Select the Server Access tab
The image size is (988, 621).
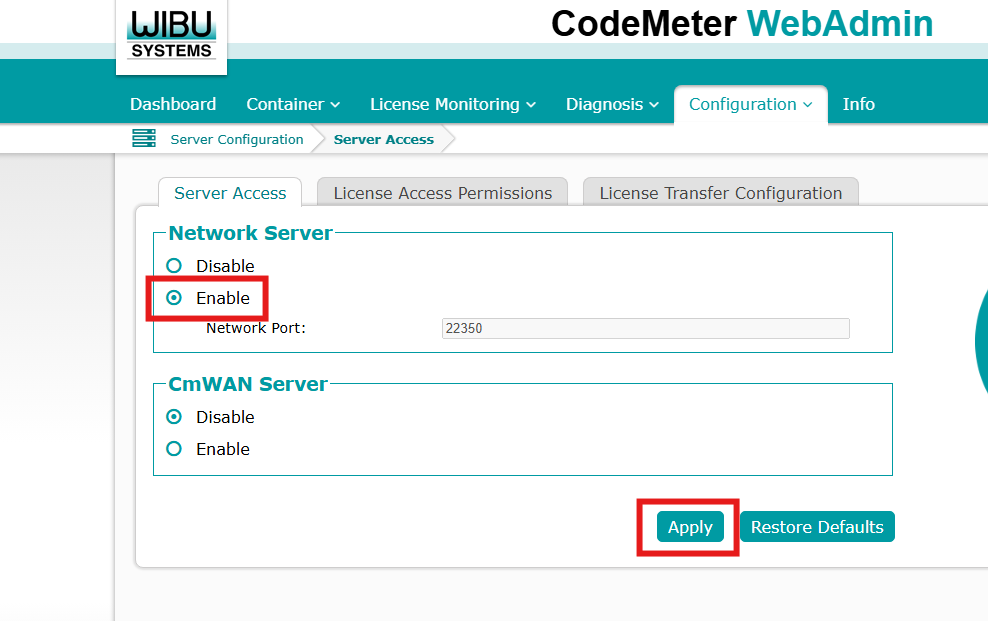click(x=230, y=193)
